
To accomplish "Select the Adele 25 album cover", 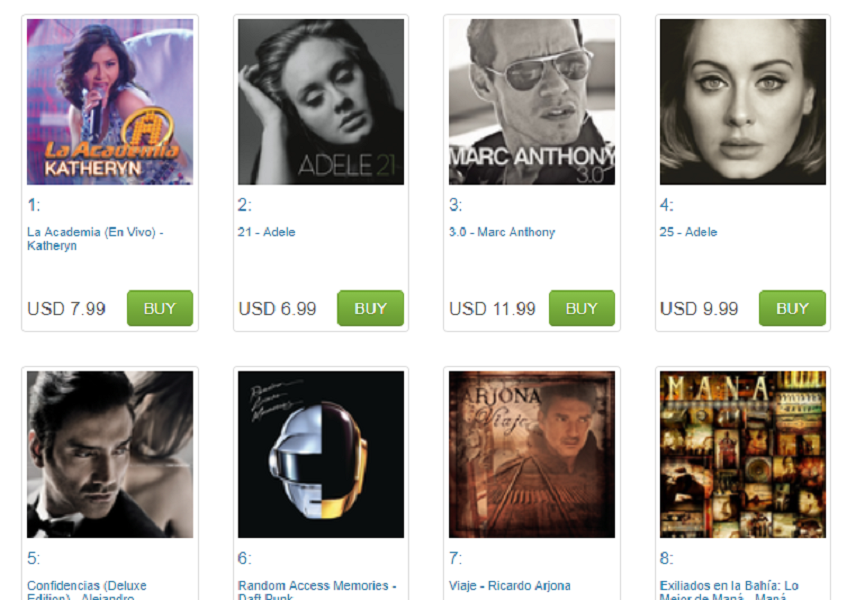I will point(743,102).
